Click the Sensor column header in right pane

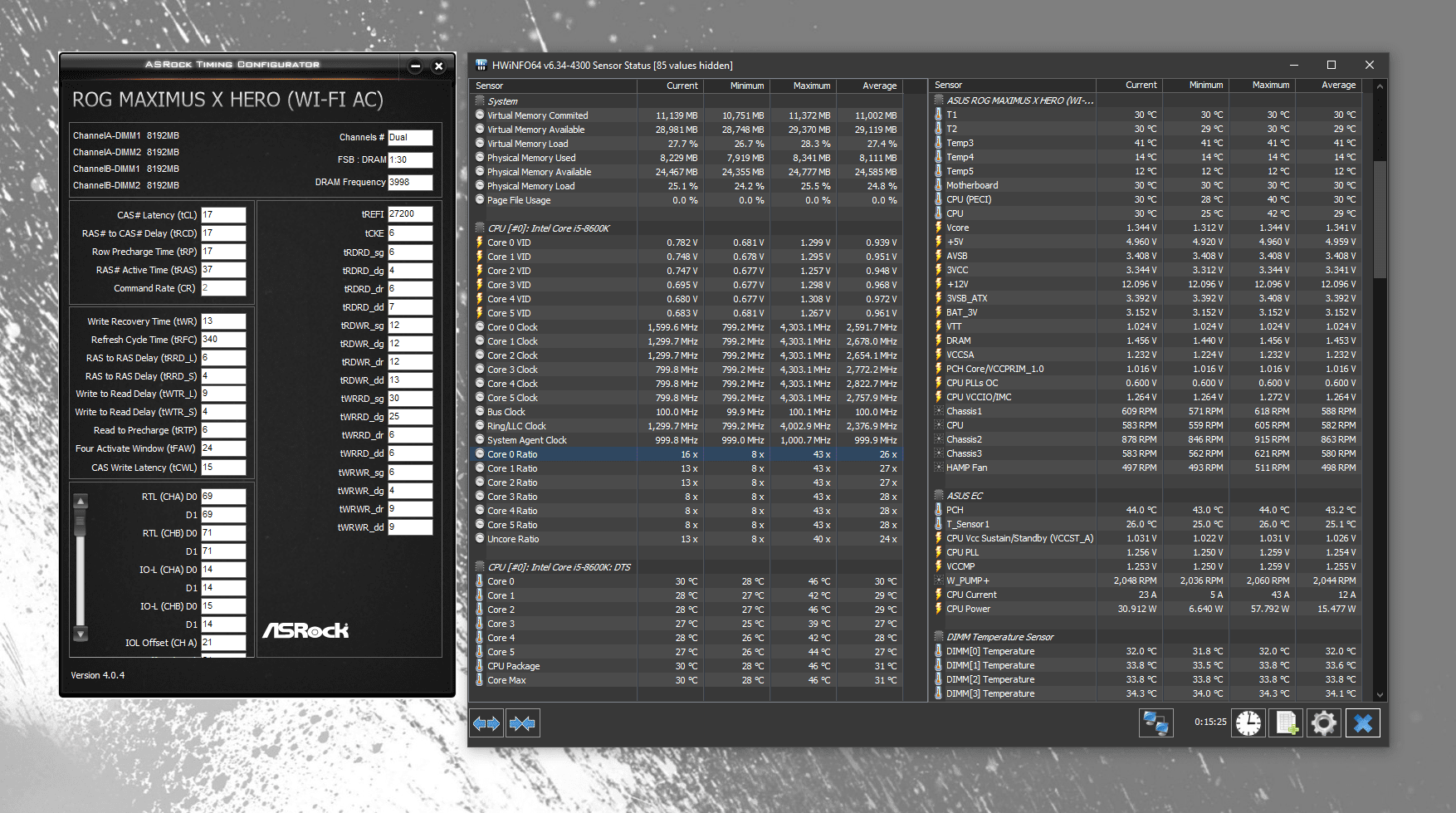(1013, 85)
